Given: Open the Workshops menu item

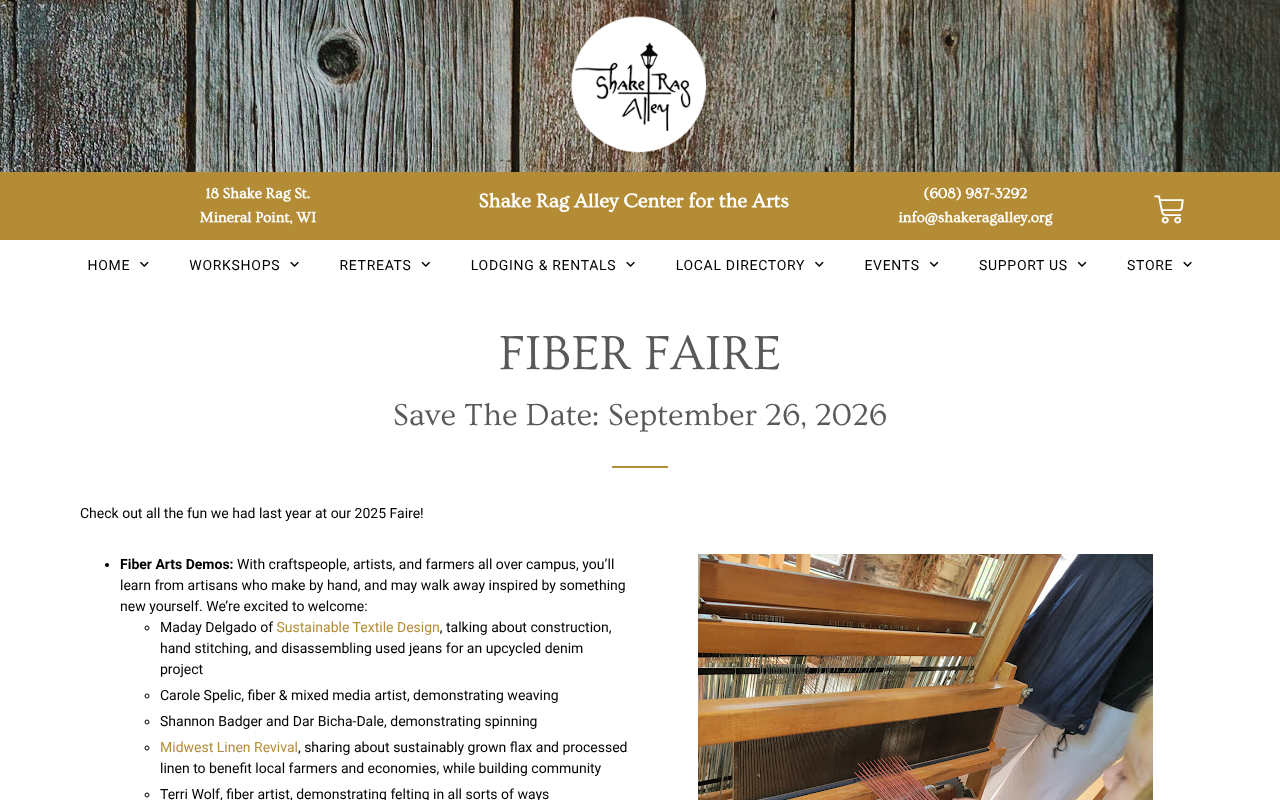Looking at the screenshot, I should click(x=235, y=265).
